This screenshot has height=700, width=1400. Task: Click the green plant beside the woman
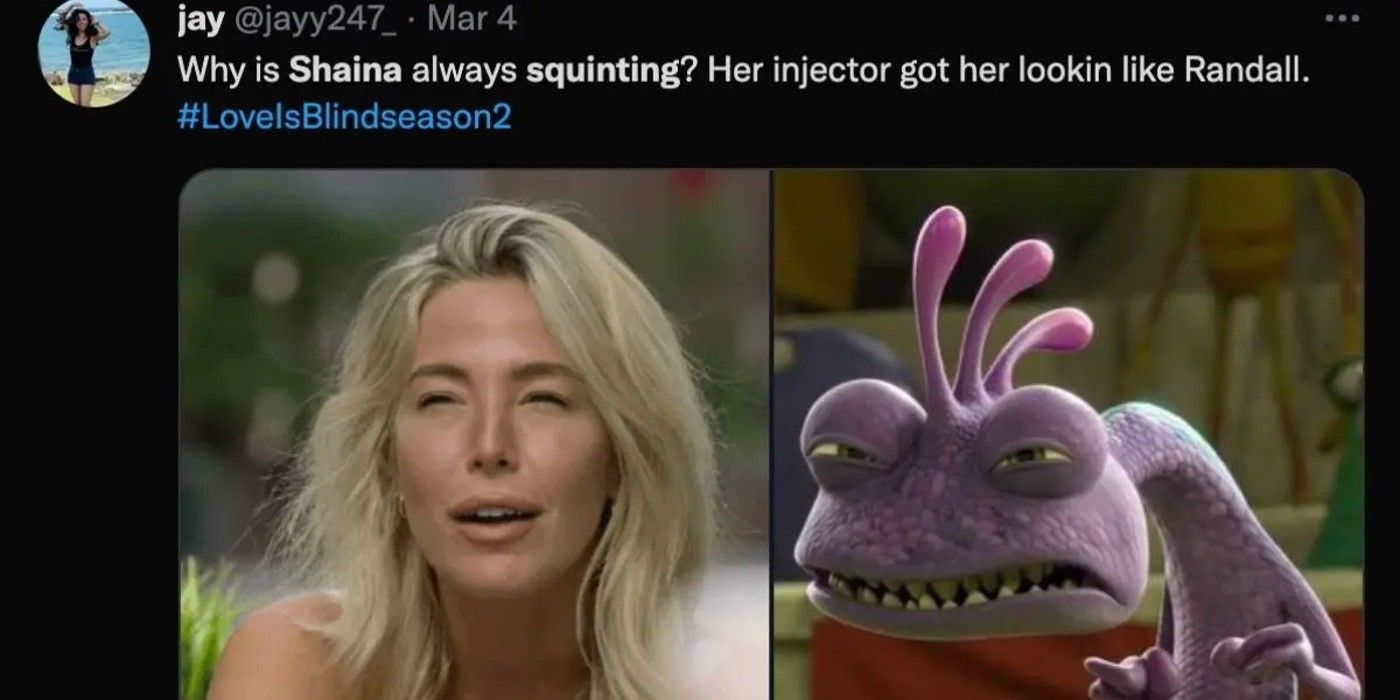click(212, 630)
